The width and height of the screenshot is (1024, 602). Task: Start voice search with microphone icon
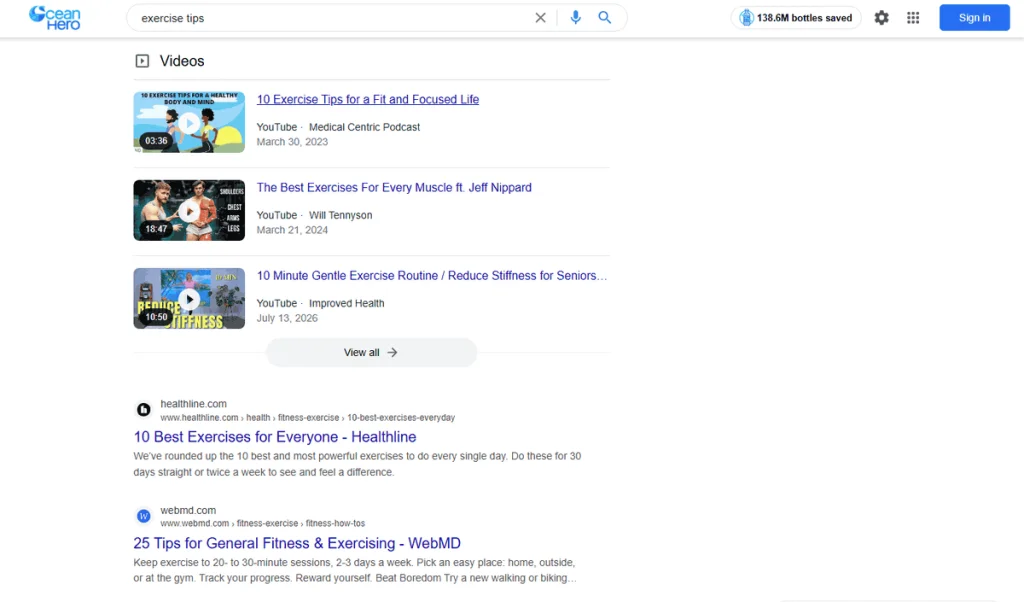pos(575,18)
